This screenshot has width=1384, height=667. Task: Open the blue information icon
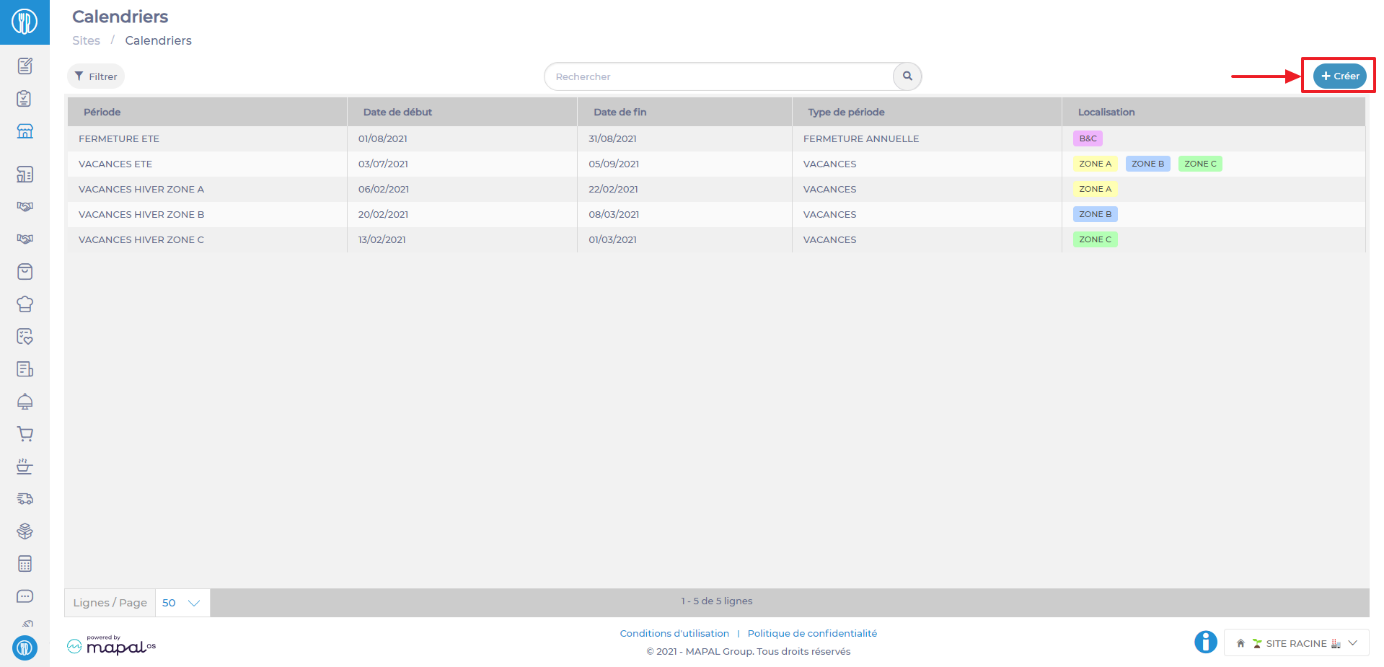coord(1206,642)
